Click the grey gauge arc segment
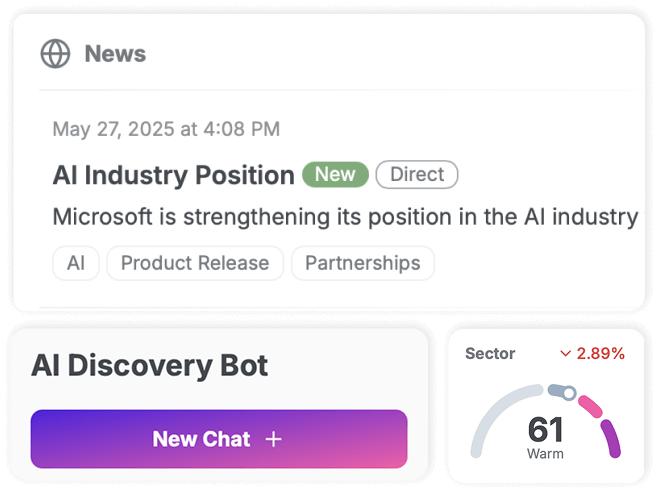The height and width of the screenshot is (493, 659). 498,414
